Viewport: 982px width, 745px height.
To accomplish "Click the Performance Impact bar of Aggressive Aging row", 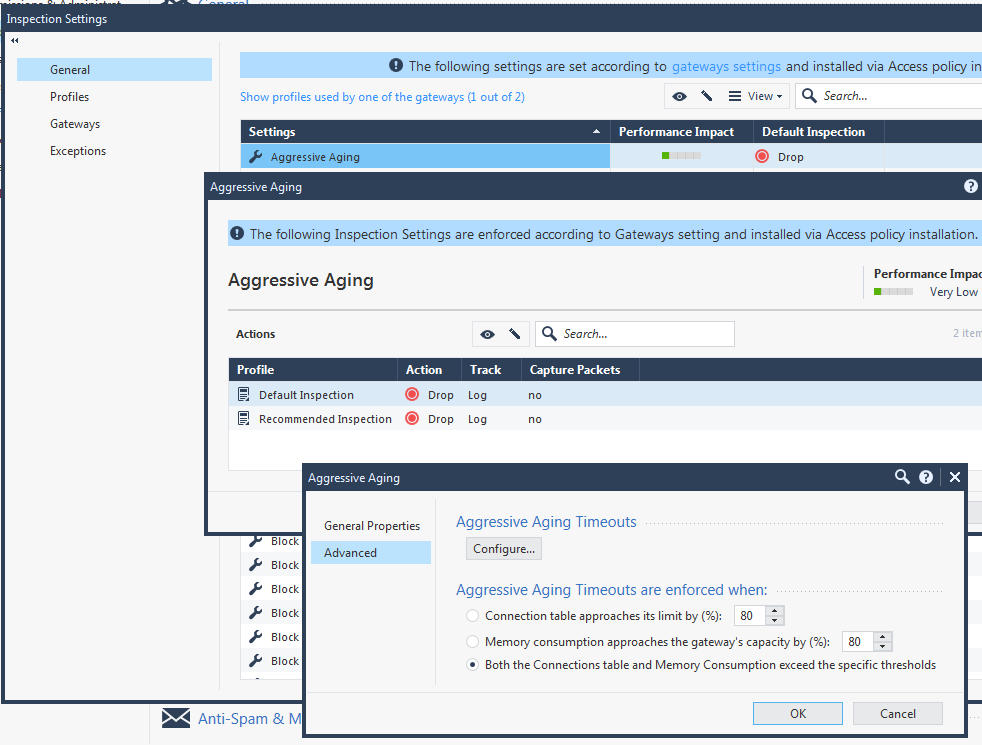I will (x=681, y=157).
